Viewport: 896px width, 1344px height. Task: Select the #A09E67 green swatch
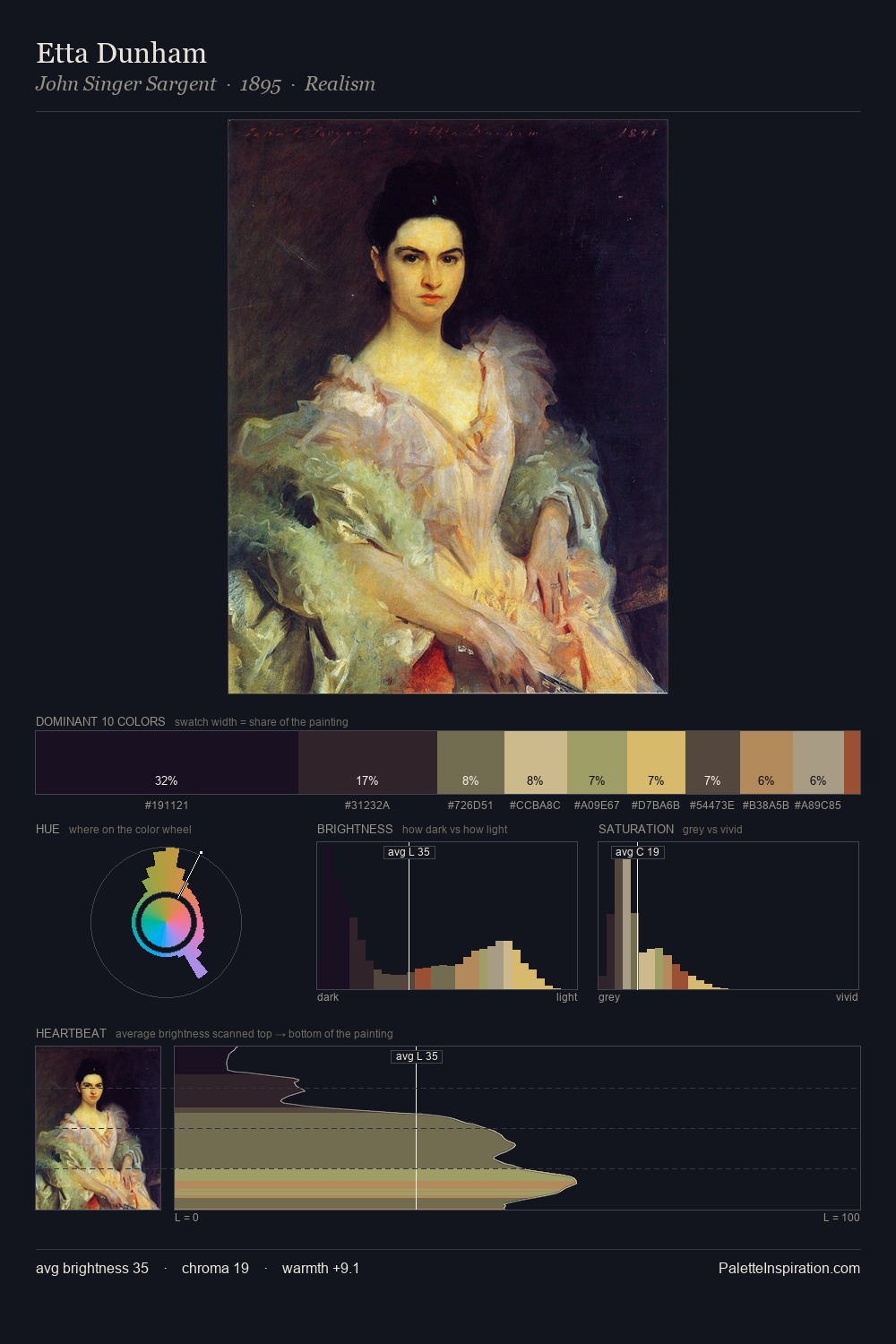pos(597,762)
